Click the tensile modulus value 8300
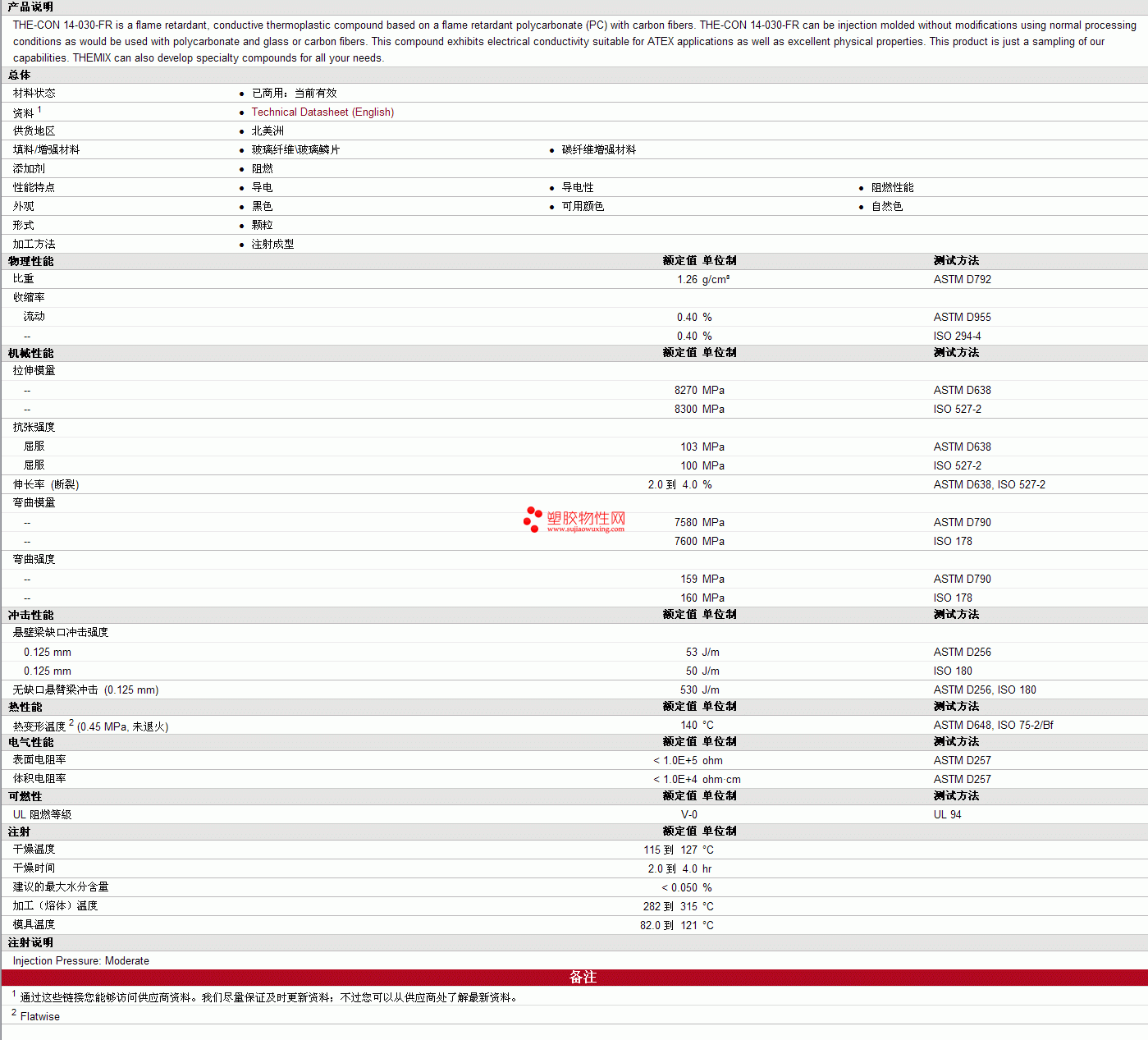The height and width of the screenshot is (1040, 1148). click(686, 410)
